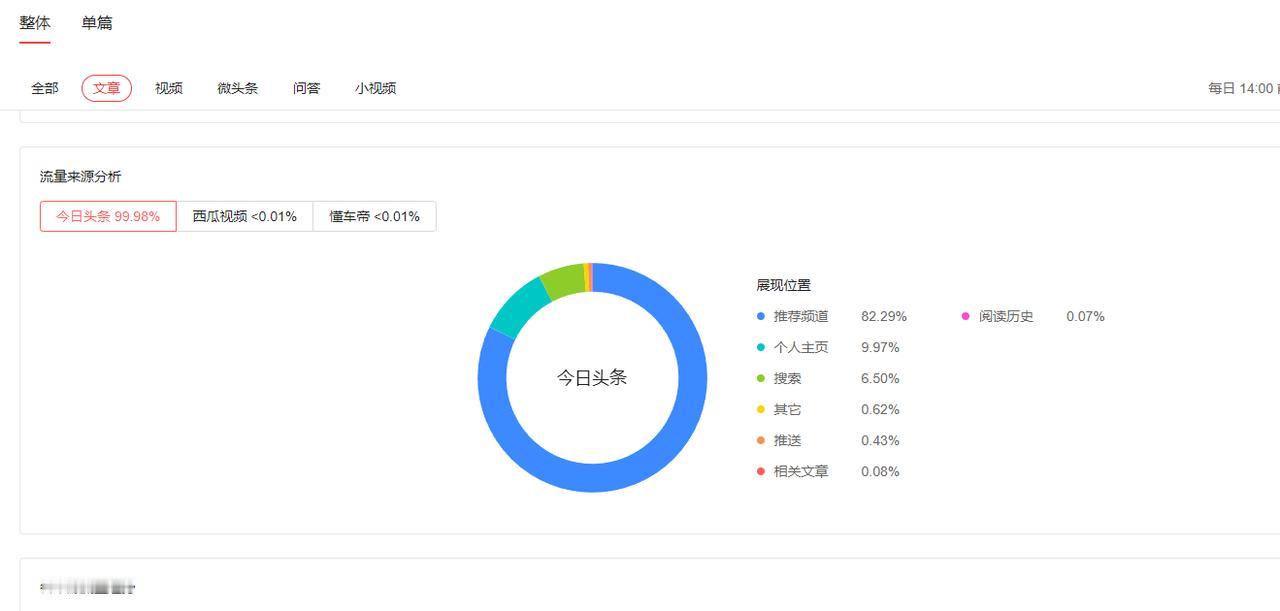Screen dimensions: 1280x611
Task: Click the orange 推送 legend dot
Action: tap(761, 440)
